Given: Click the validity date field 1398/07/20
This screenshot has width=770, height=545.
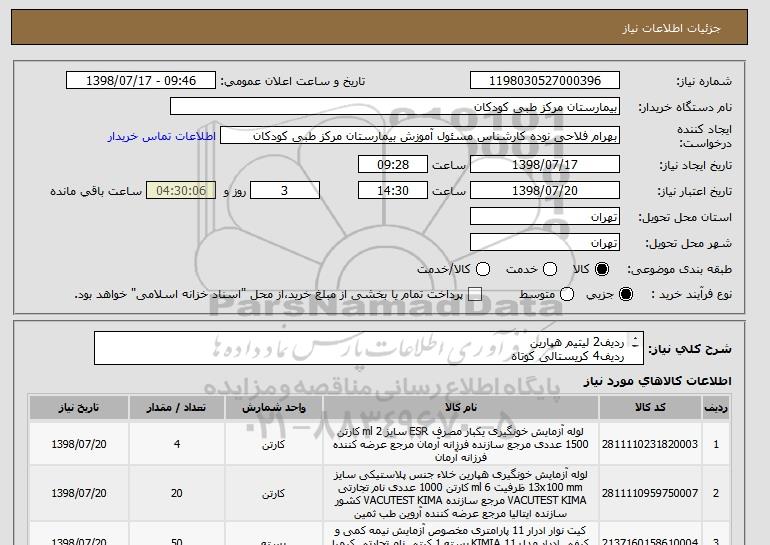Looking at the screenshot, I should tap(545, 191).
